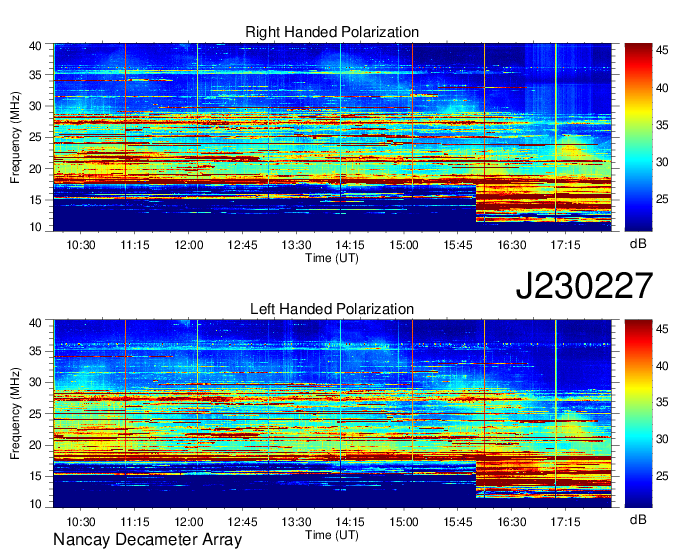Click the 35 MHz label on top frequency axis
This screenshot has width=680, height=552.
click(x=35, y=75)
